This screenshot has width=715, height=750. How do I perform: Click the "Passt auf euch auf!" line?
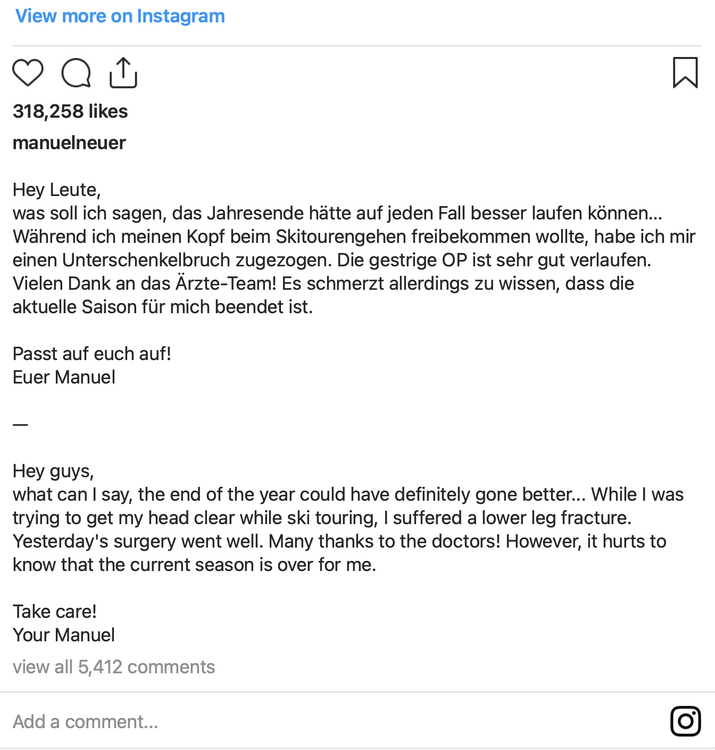tap(92, 354)
